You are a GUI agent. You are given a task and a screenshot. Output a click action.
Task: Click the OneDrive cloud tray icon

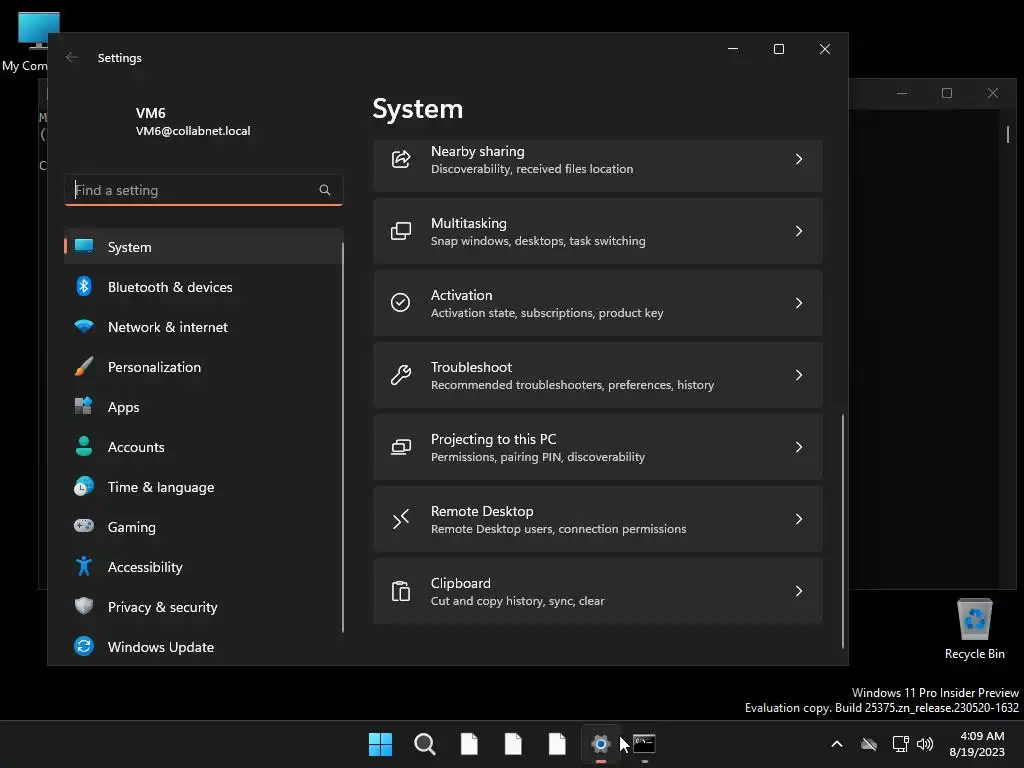coord(869,744)
